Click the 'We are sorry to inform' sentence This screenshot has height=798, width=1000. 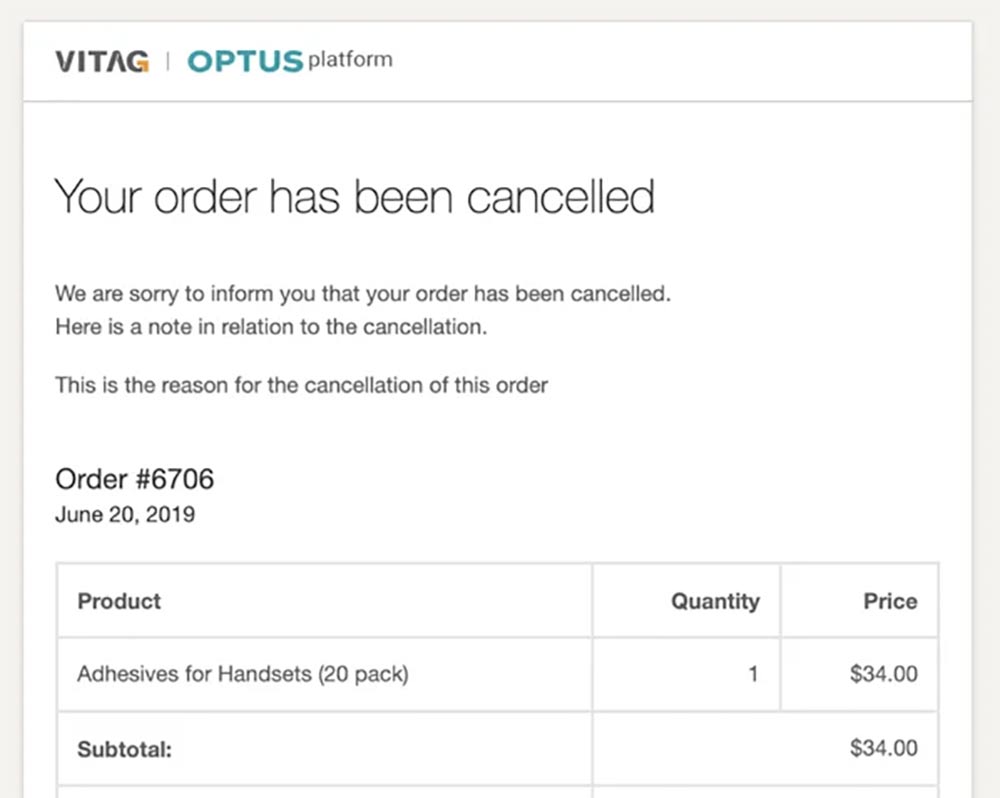363,295
